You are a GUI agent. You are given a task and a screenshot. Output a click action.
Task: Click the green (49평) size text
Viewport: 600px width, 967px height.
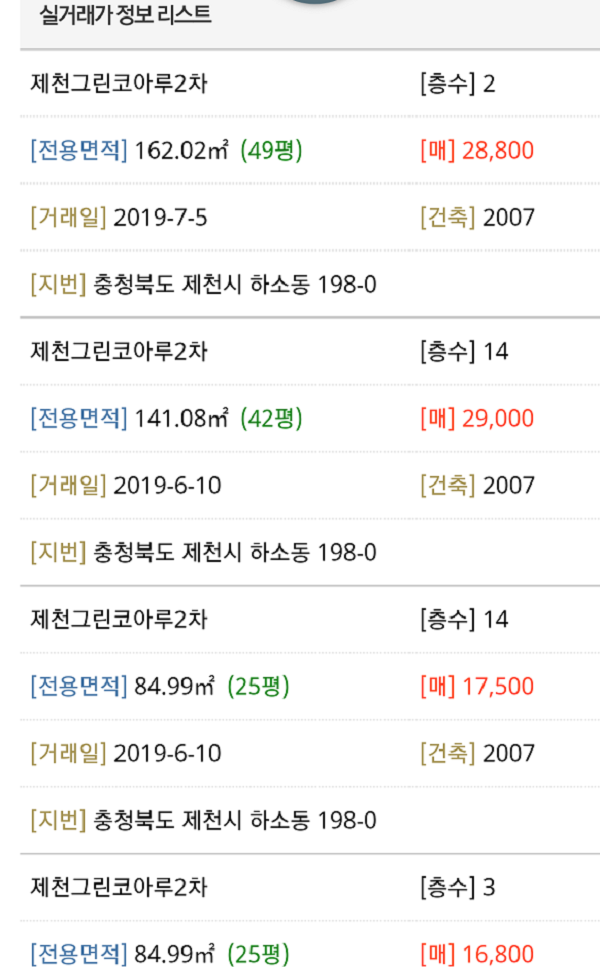[271, 150]
